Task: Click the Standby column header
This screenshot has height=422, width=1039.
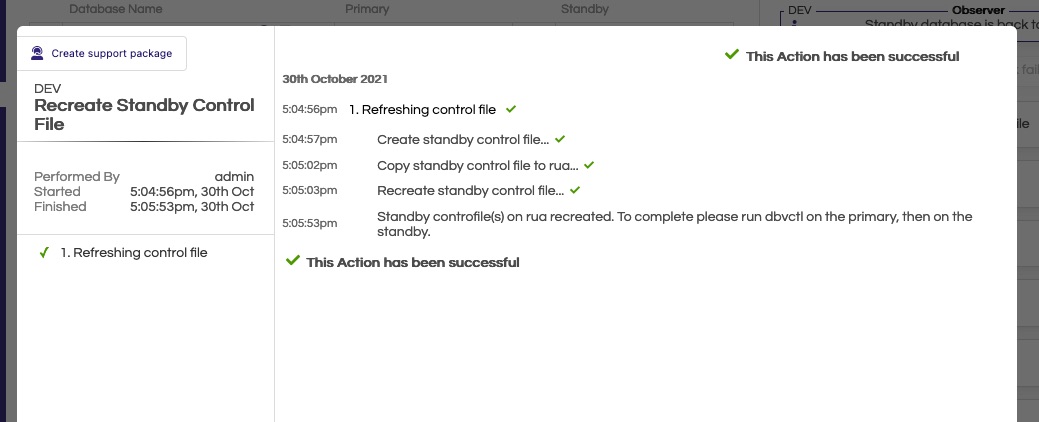Action: coord(584,9)
